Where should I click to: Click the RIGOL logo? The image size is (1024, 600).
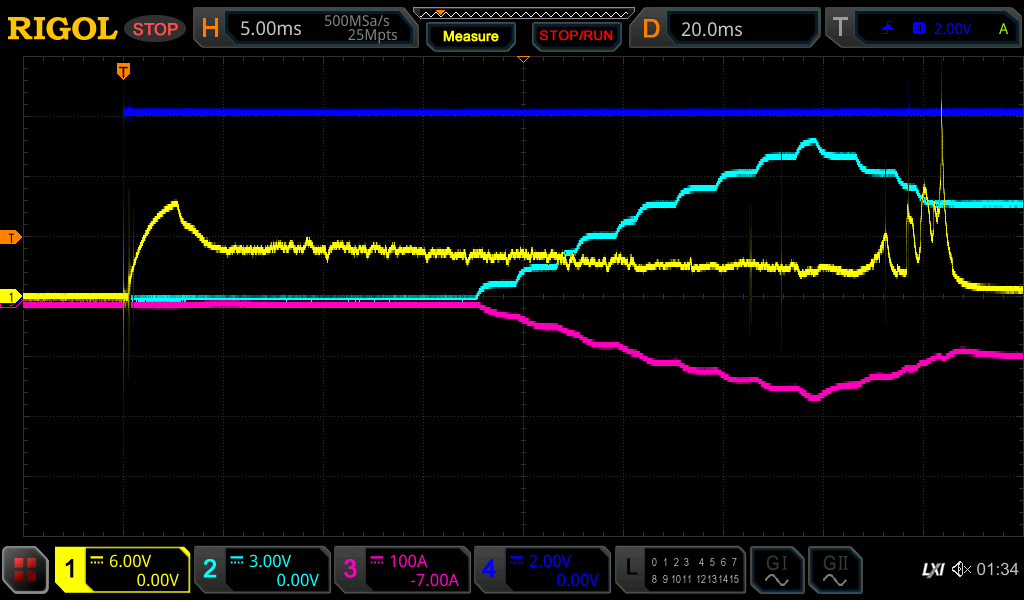(x=62, y=29)
